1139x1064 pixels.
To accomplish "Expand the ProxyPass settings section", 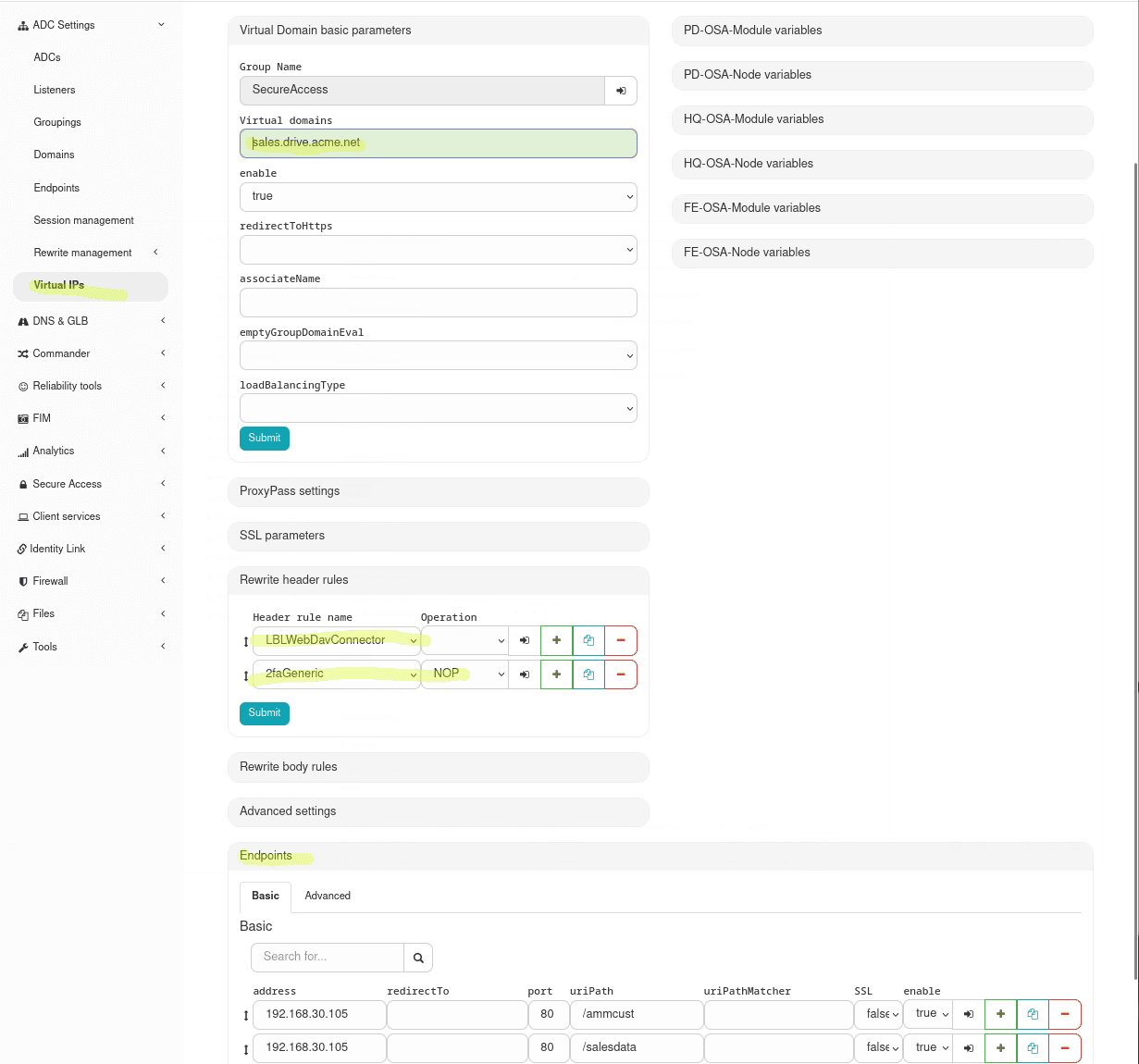I will click(438, 491).
